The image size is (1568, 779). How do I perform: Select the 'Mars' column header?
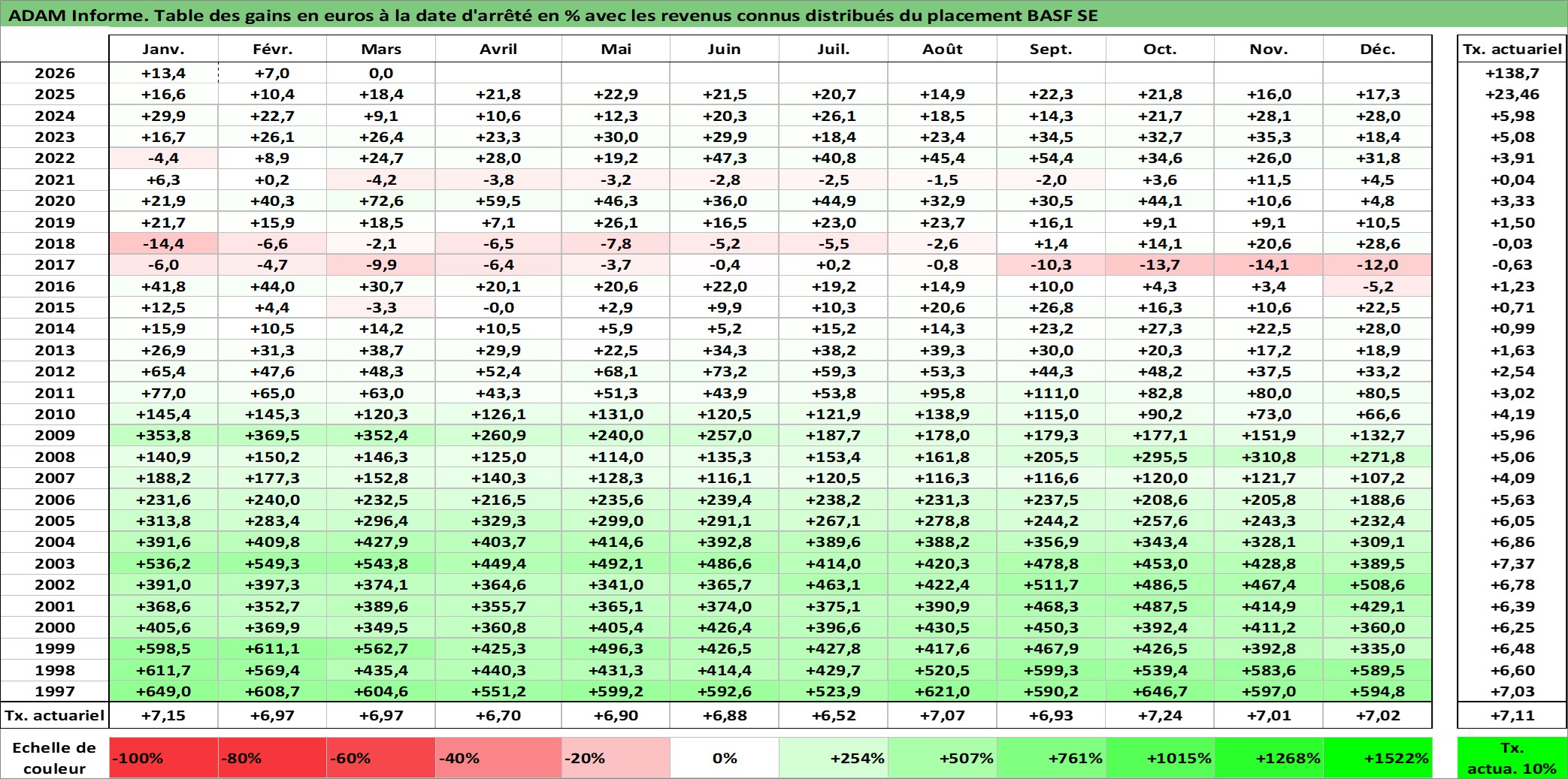tap(381, 49)
